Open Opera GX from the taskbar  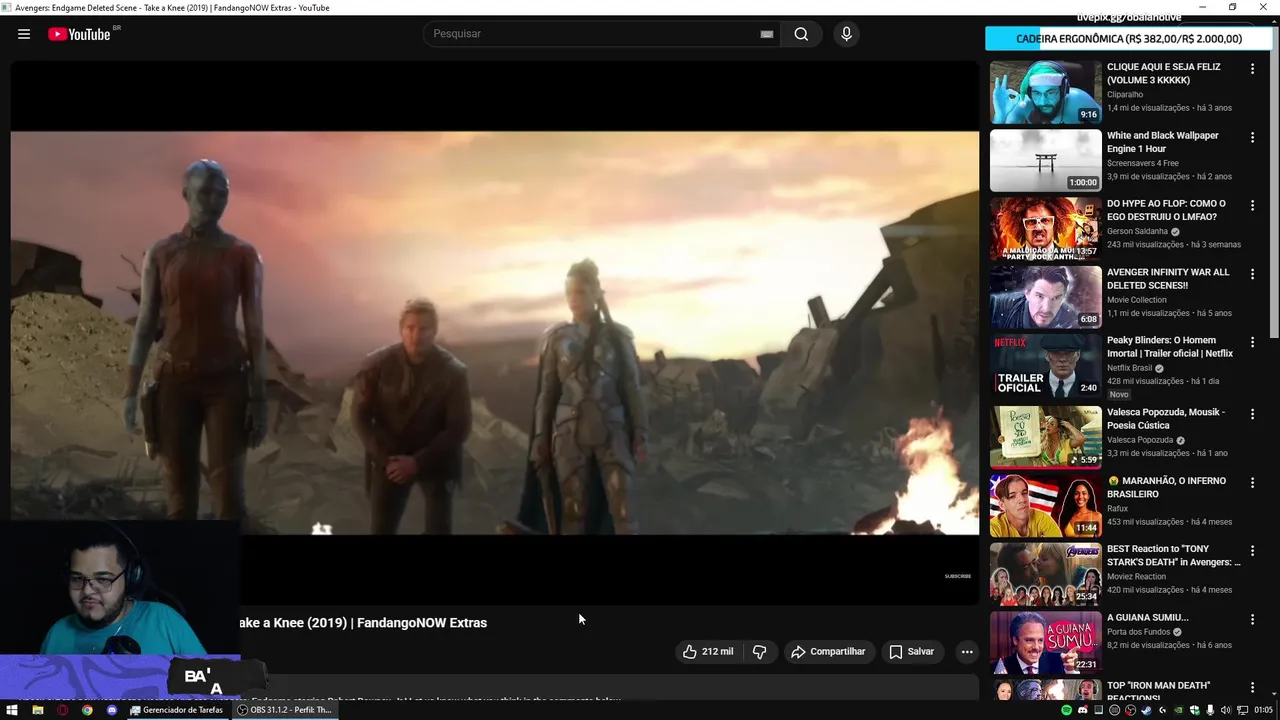click(62, 710)
